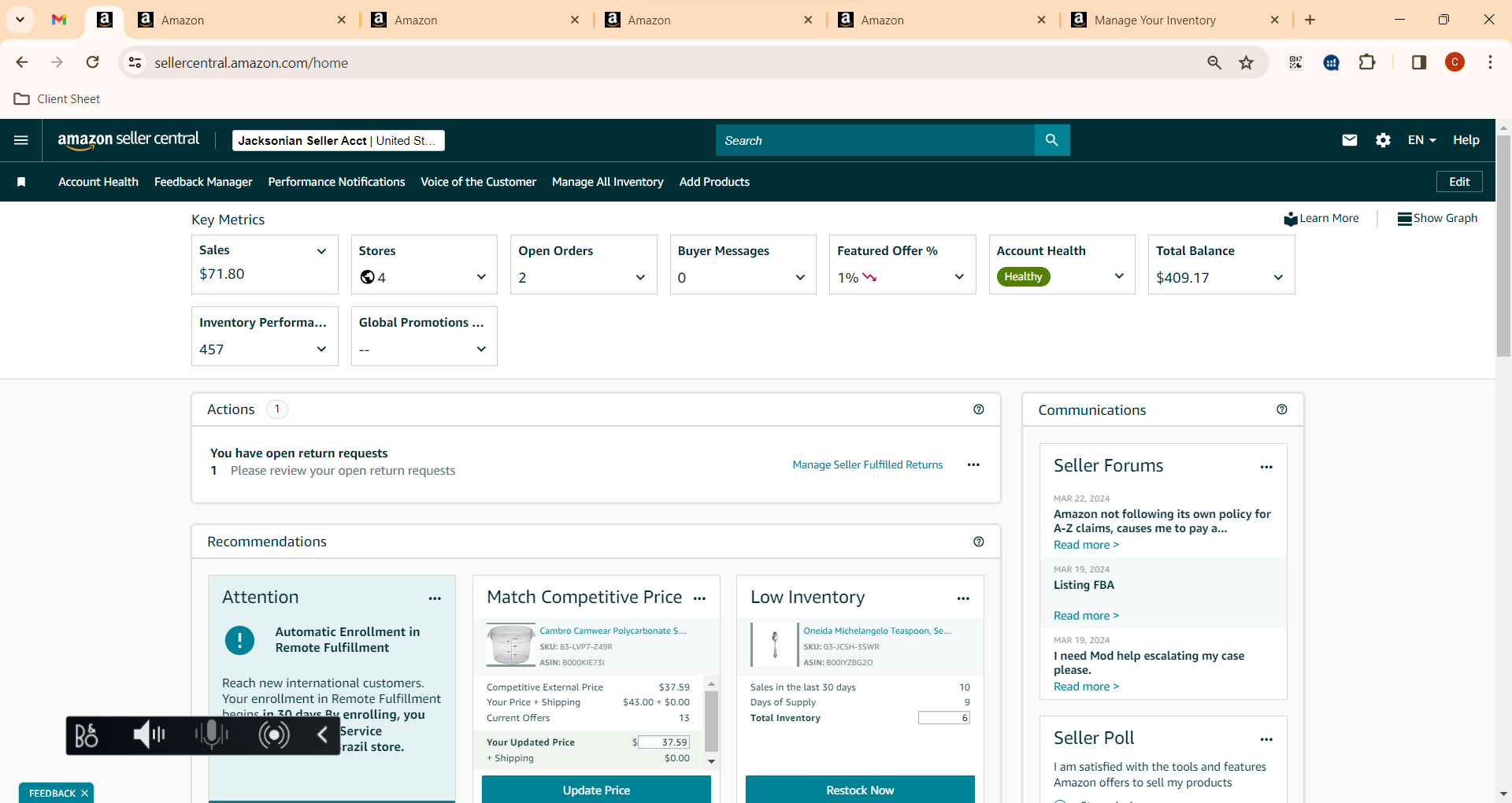Open the audio output icon in the overlay
The width and height of the screenshot is (1512, 803).
point(274,735)
